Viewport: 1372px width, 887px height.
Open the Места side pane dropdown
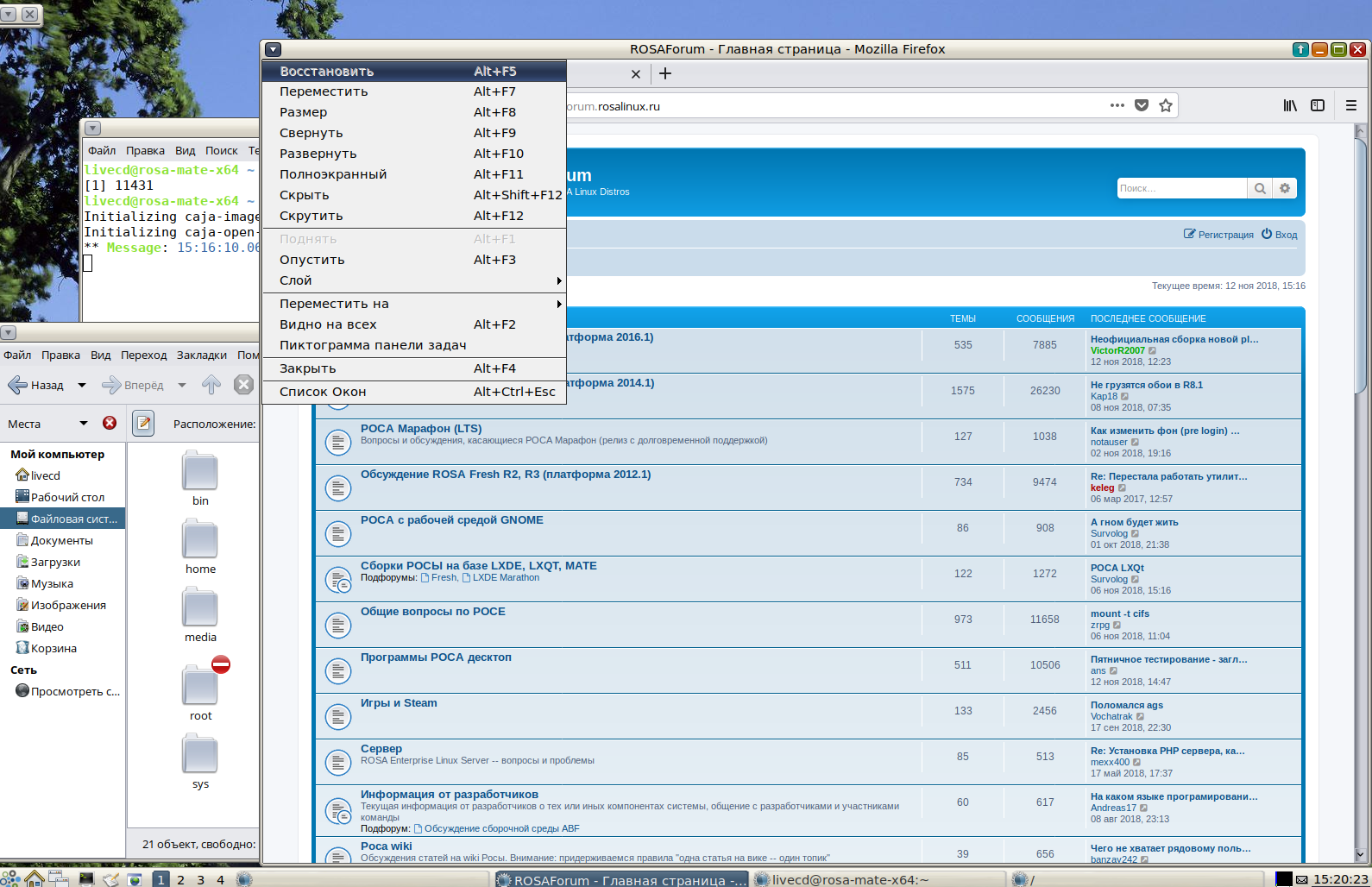point(84,424)
